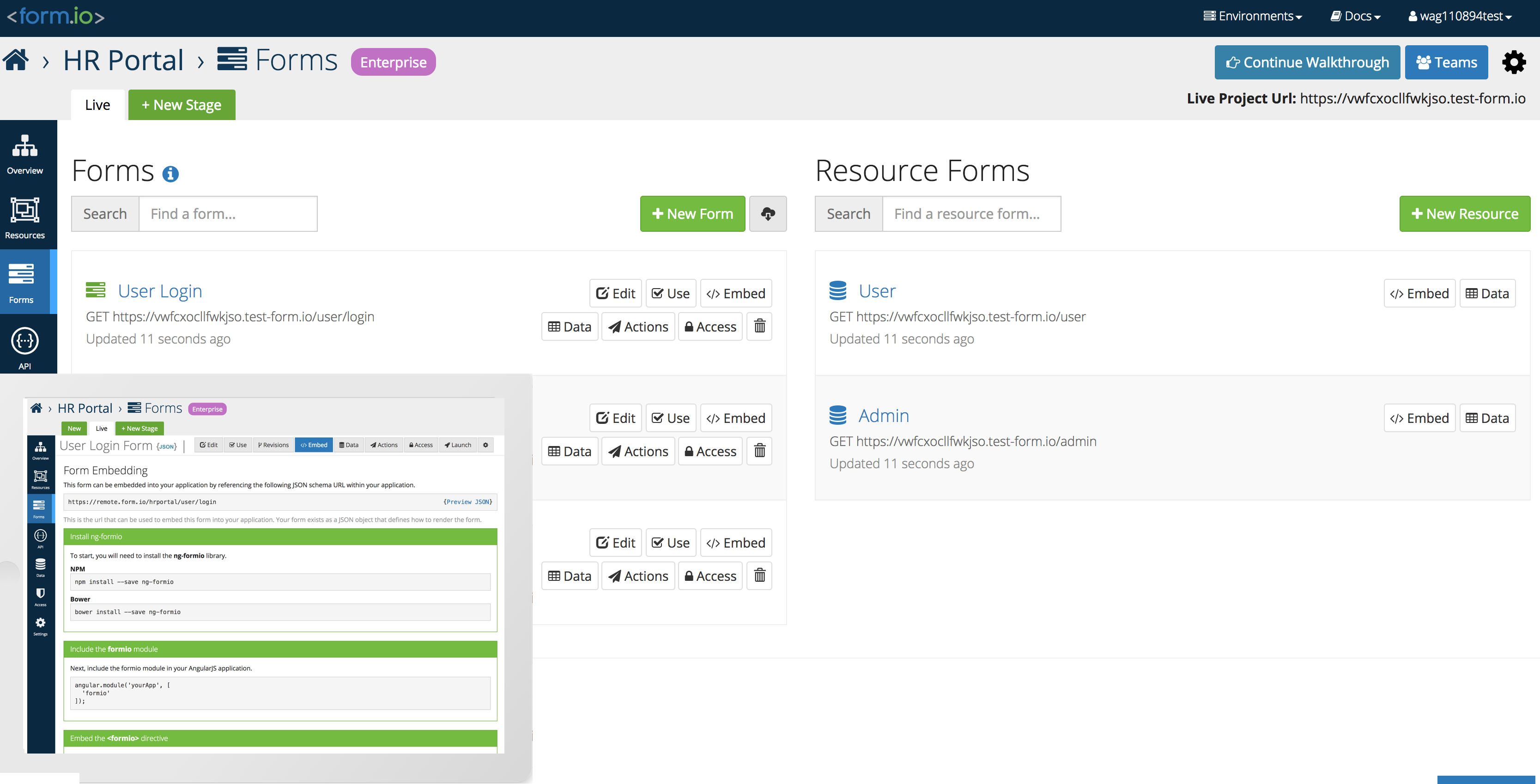Open the Admin resource link
The height and width of the screenshot is (784, 1540).
[884, 415]
